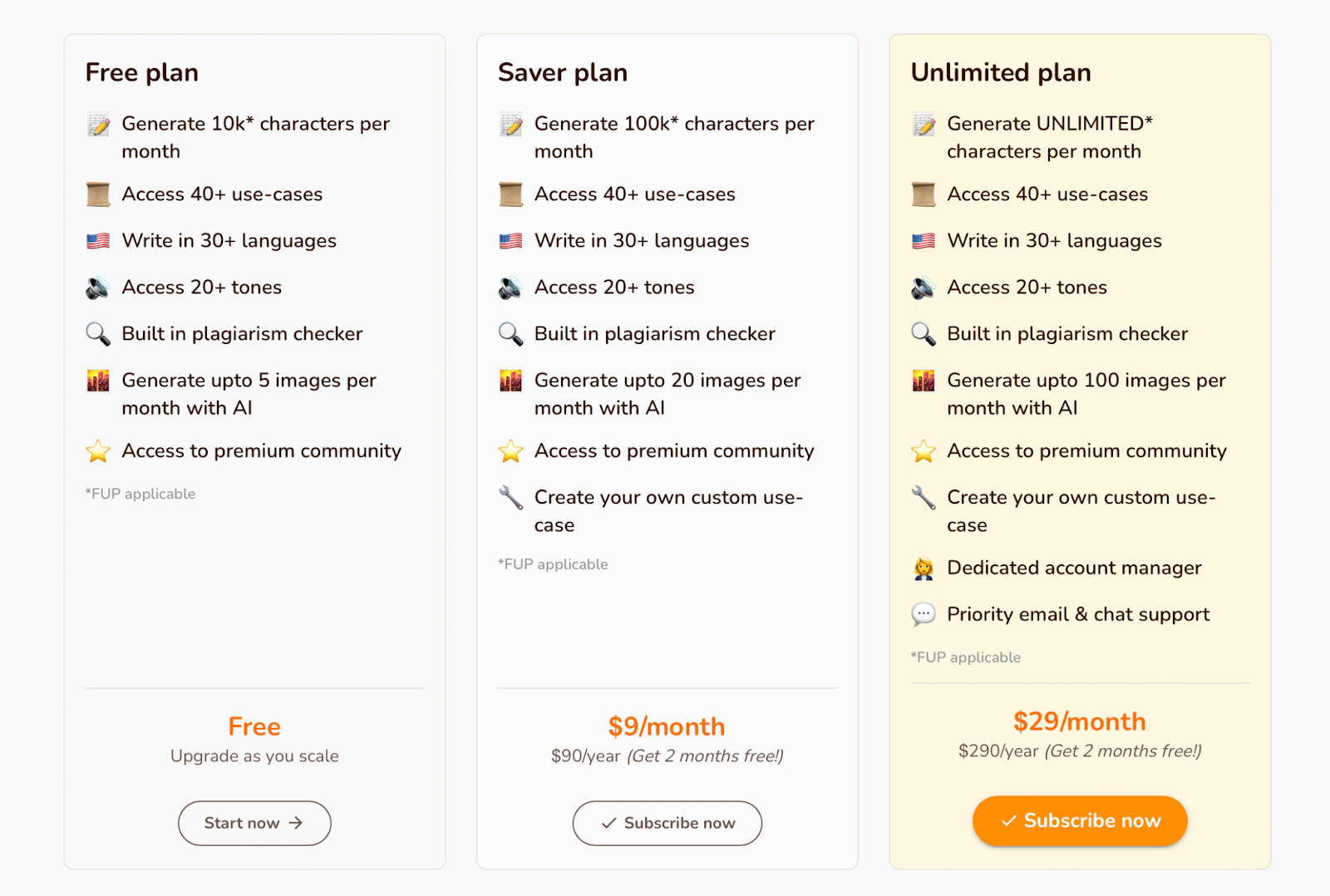Click the scroll icon in Saver plan
The height and width of the screenshot is (896, 1330).
tap(510, 194)
